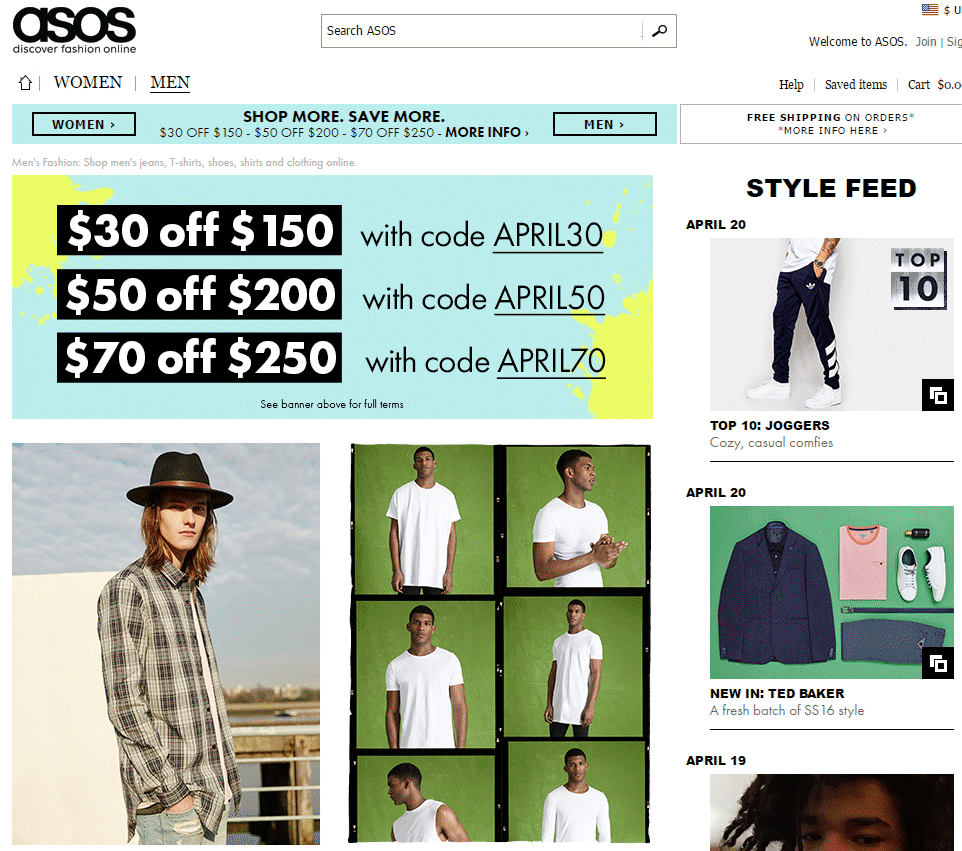Viewport: 962px width, 851px height.
Task: Click the April discount codes banner
Action: tap(332, 297)
